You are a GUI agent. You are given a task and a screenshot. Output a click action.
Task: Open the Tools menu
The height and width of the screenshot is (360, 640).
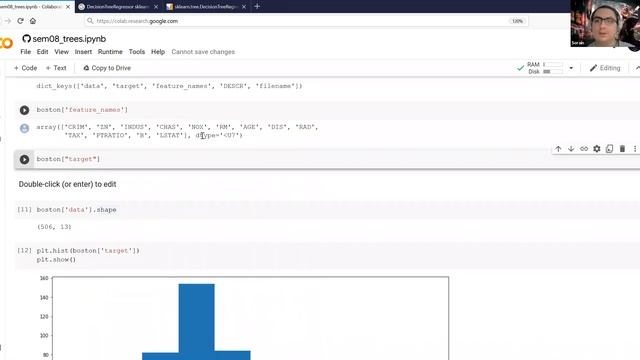pyautogui.click(x=137, y=52)
